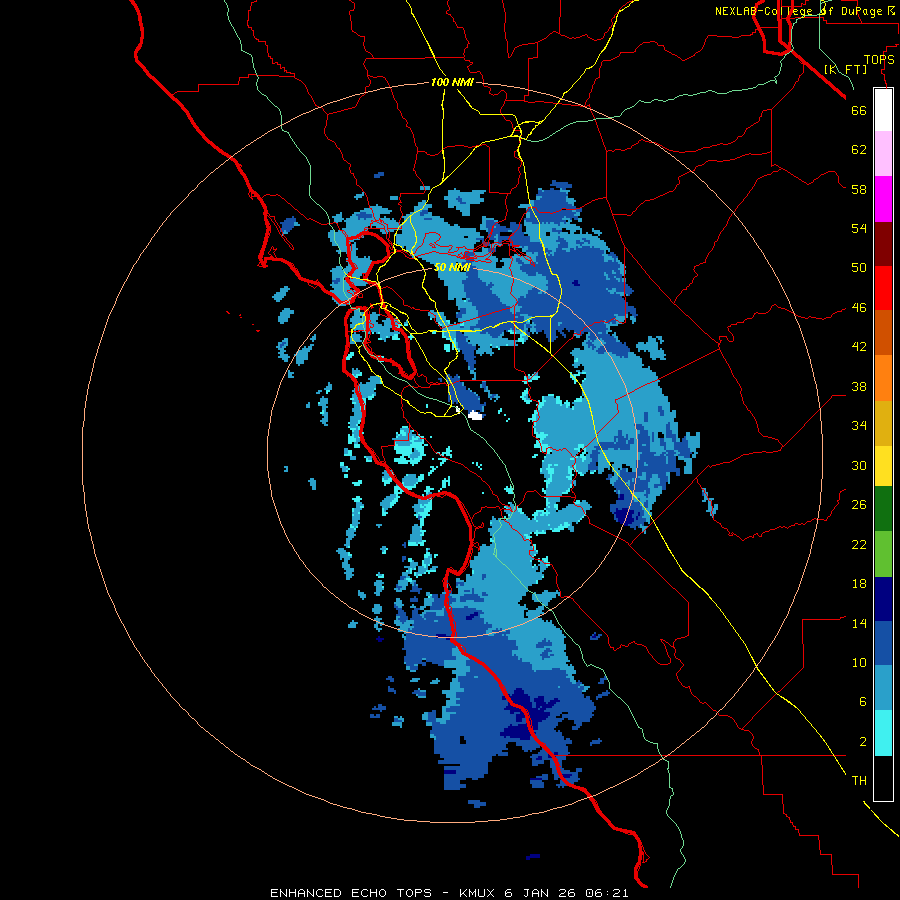The image size is (900, 900).
Task: Click the light green legend swatch
Action: 883,554
